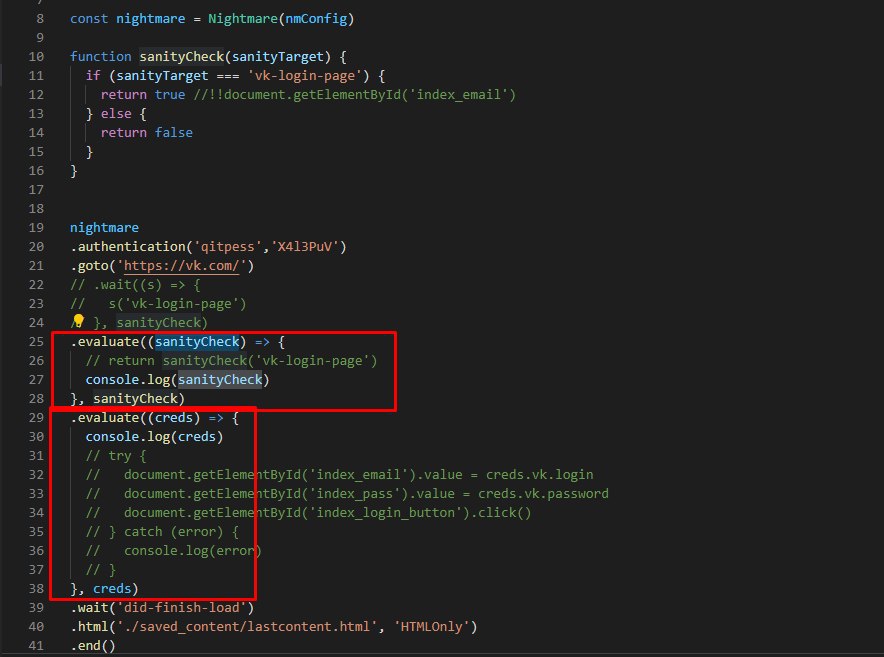The image size is (884, 657).
Task: Click 'creds.vk.login' on line 32
Action: tap(540, 475)
